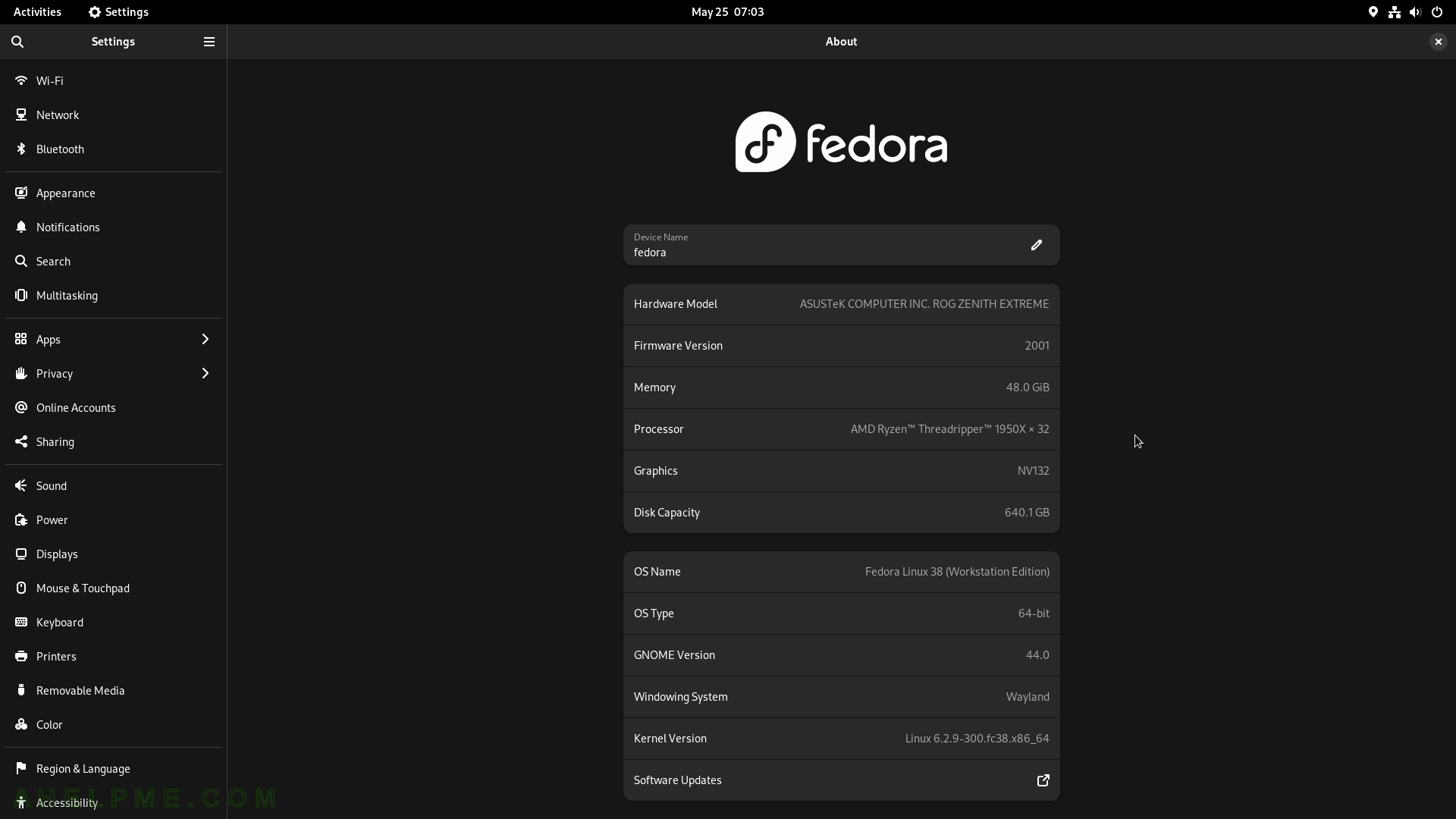Open Removable Media settings
The image size is (1456, 819).
pyautogui.click(x=114, y=690)
